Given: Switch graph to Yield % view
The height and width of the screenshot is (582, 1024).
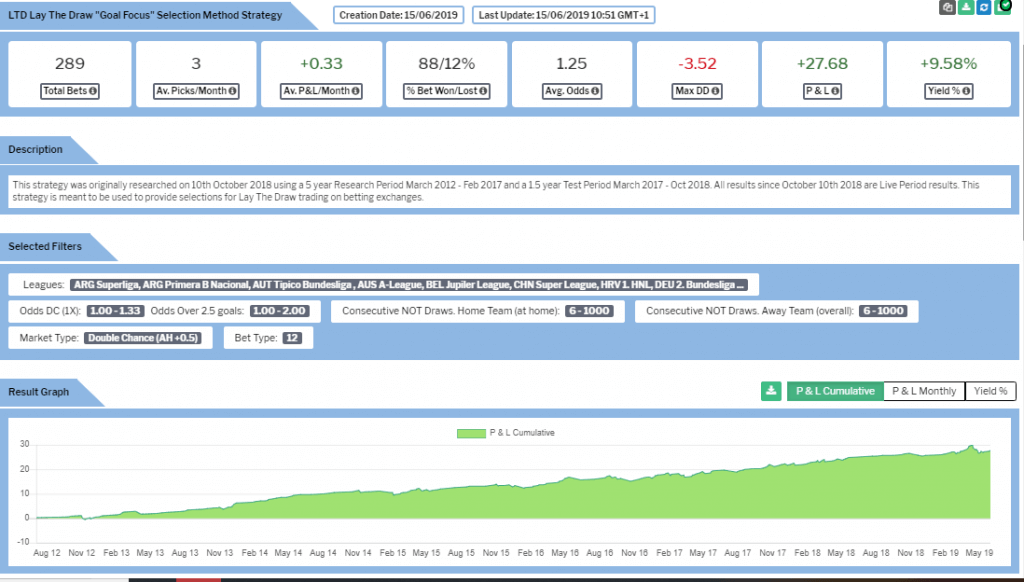Looking at the screenshot, I should point(990,391).
